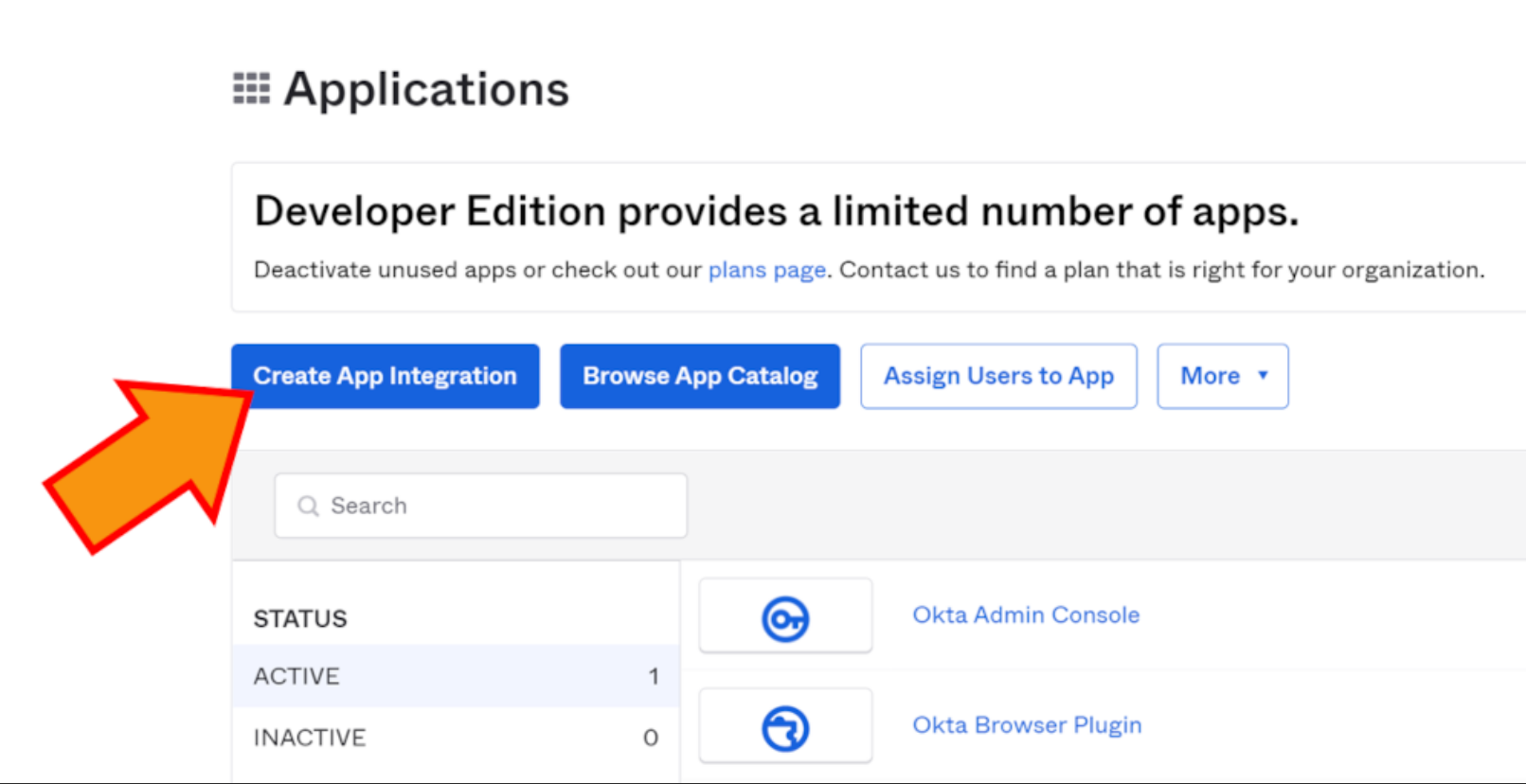This screenshot has height=784, width=1526.
Task: Open the Okta Browser Plugin link
Action: point(1027,724)
